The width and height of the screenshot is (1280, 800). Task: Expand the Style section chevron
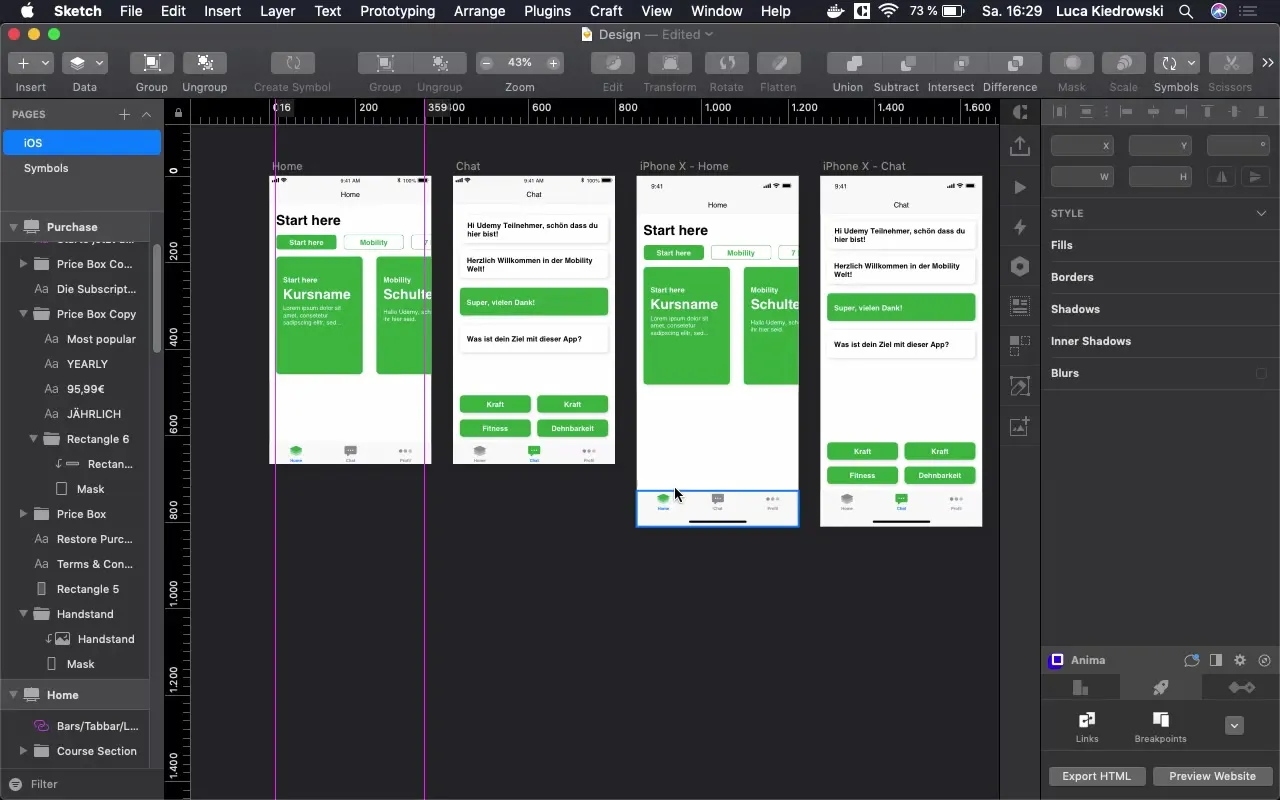point(1262,213)
